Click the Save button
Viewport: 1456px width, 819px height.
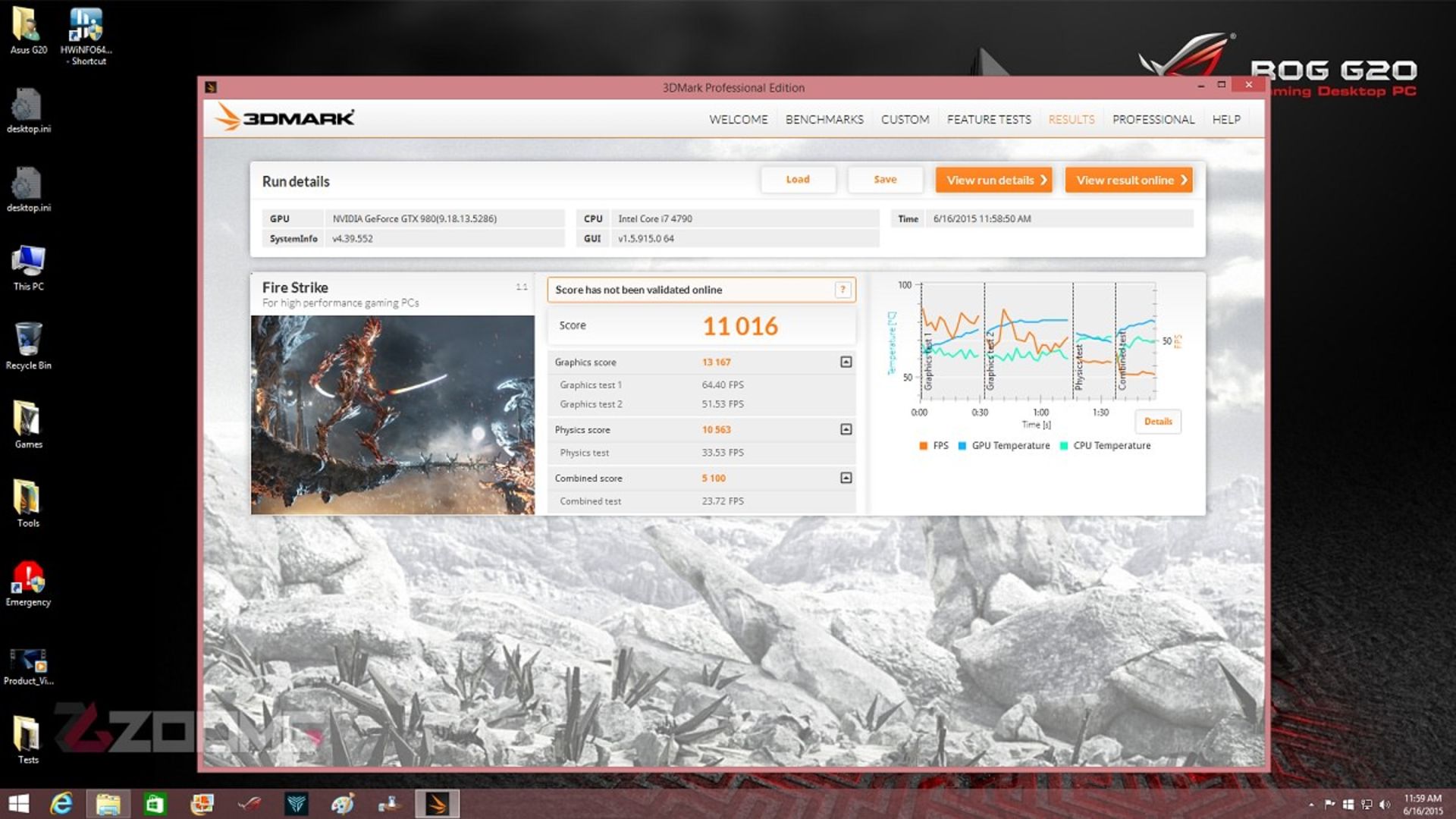tap(884, 179)
